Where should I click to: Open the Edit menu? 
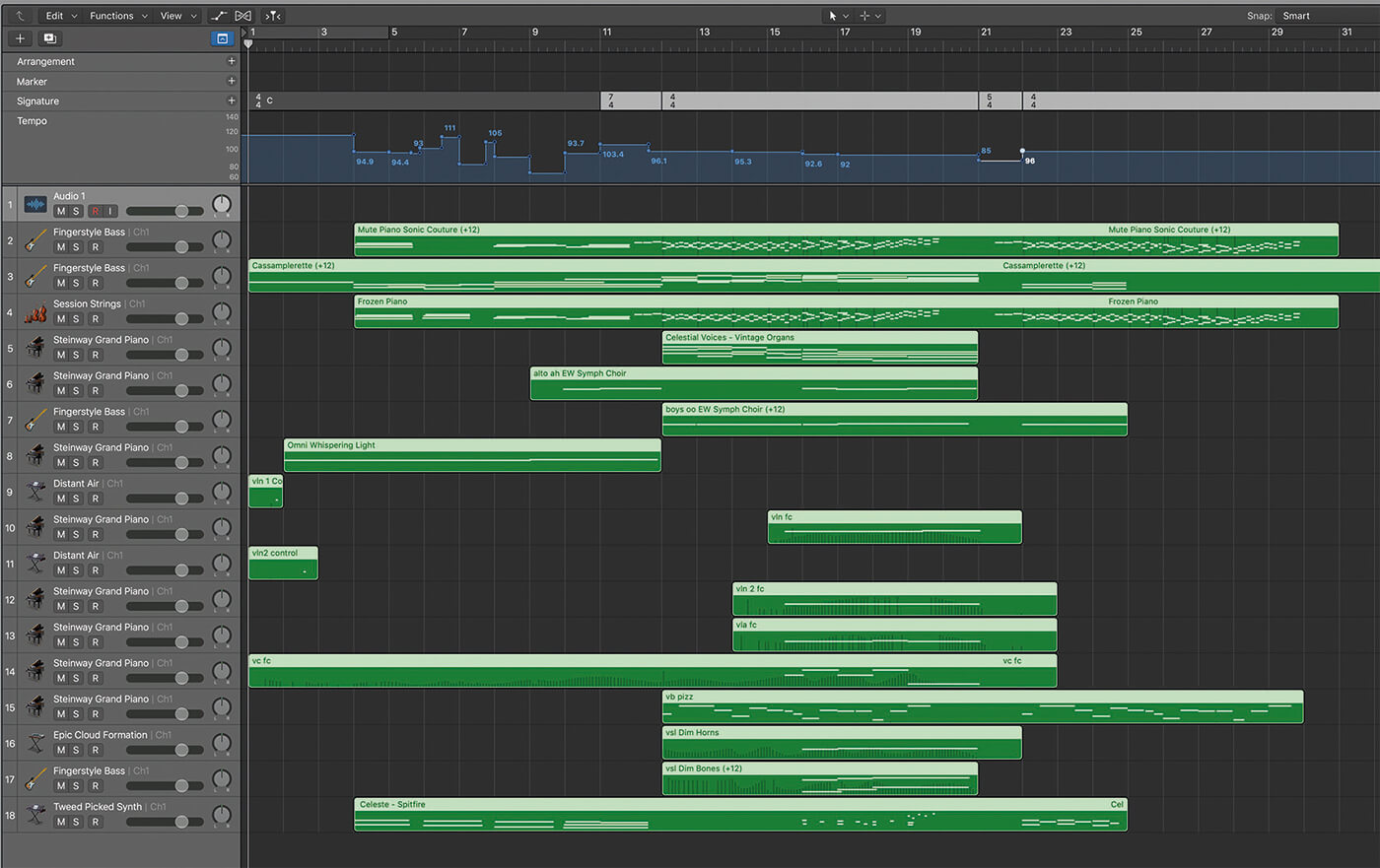point(60,16)
